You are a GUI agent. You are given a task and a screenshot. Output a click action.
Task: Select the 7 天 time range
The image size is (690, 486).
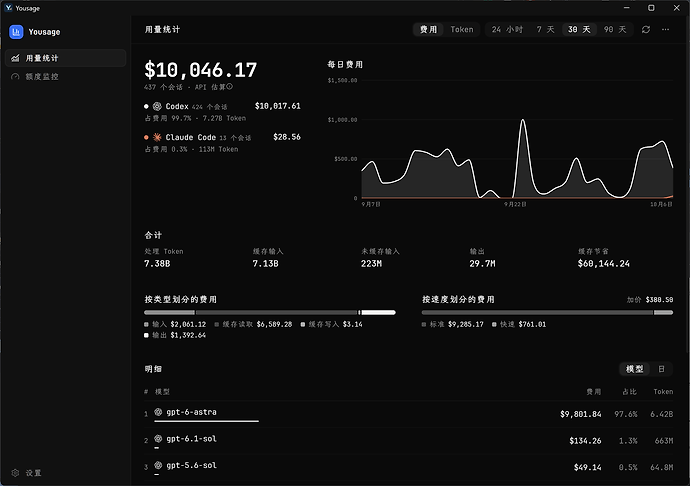pos(545,29)
